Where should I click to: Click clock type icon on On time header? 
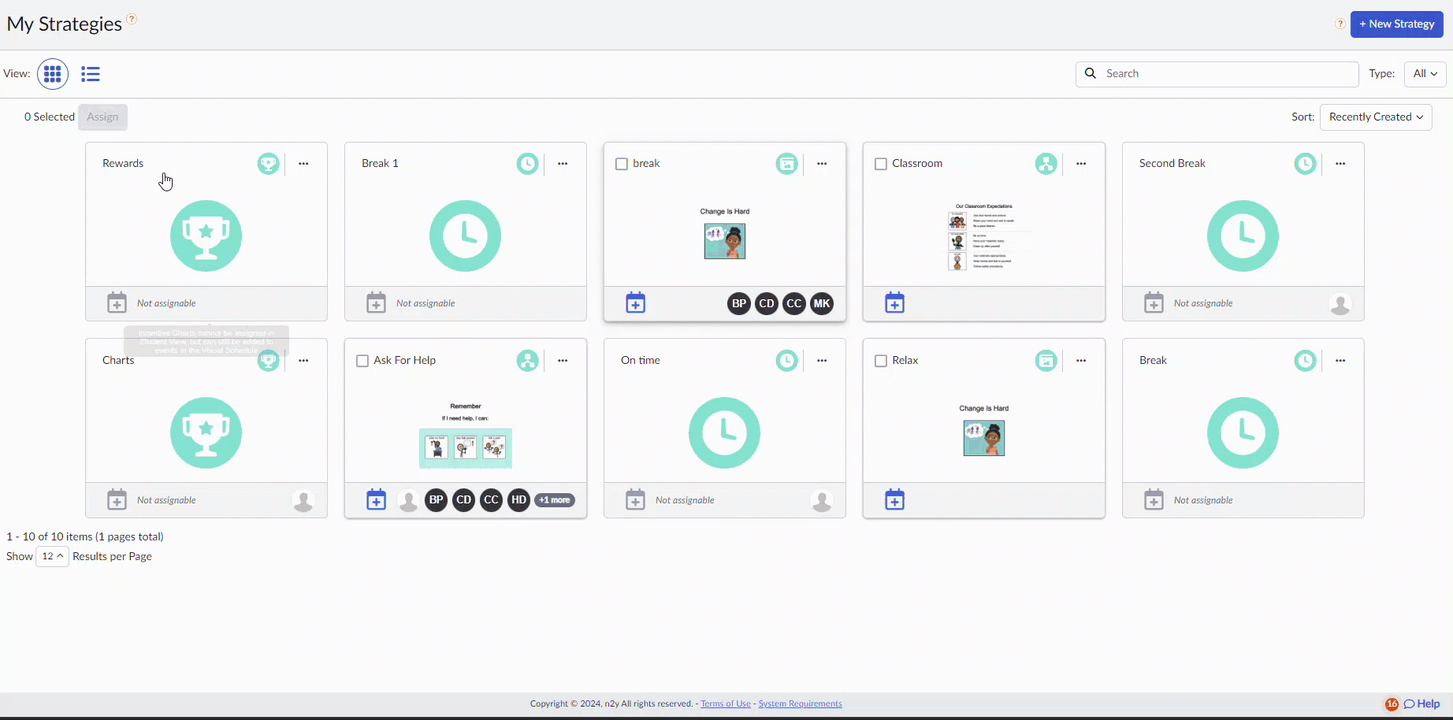(x=787, y=361)
